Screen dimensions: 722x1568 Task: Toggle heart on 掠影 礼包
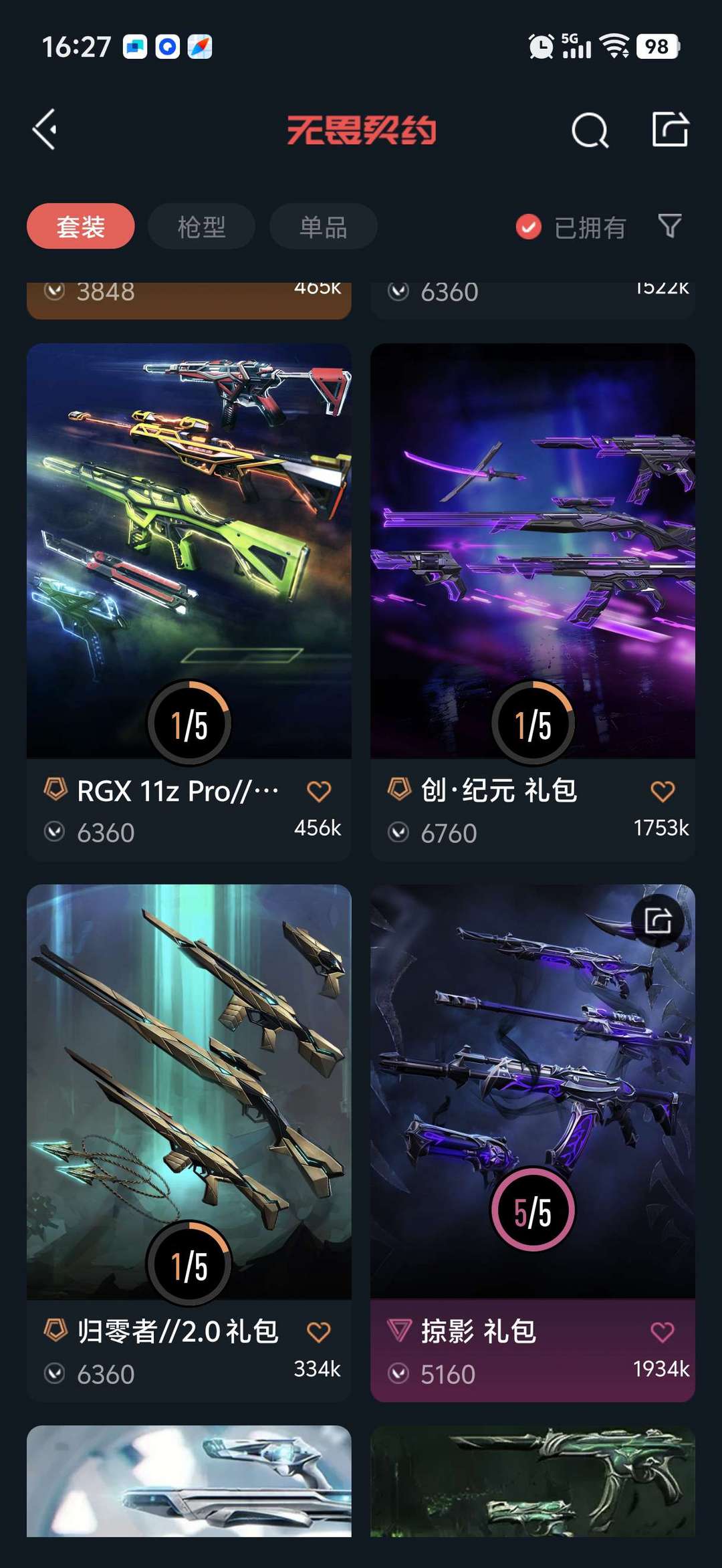pos(663,1332)
